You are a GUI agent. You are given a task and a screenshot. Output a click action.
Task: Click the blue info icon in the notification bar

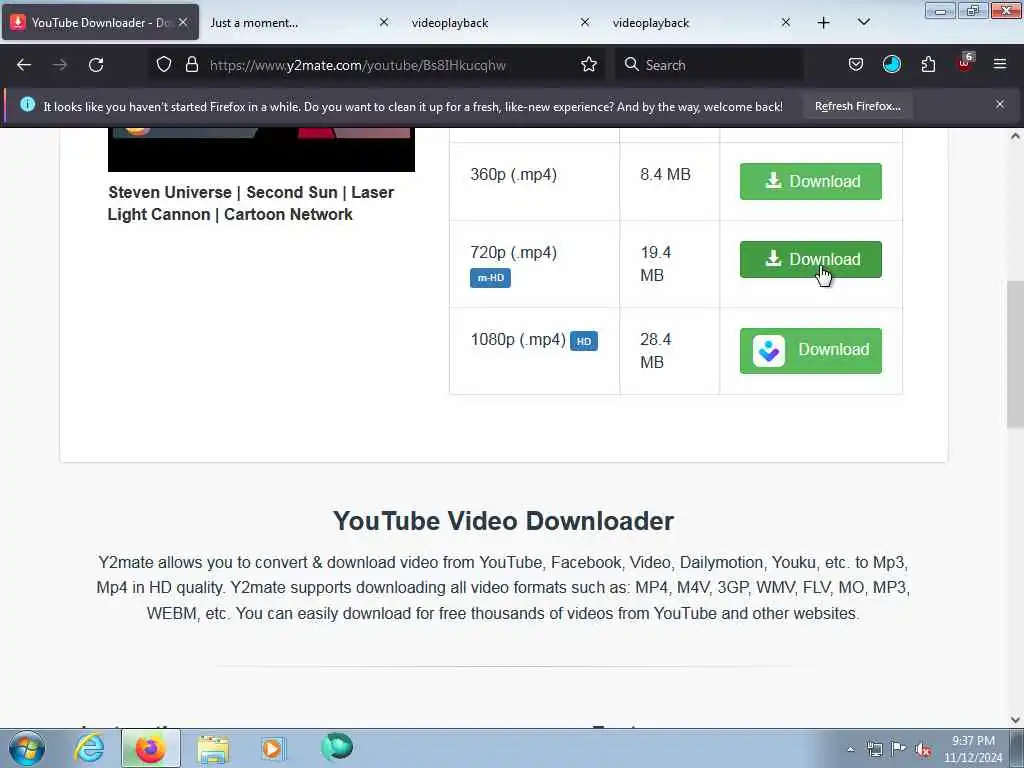pos(27,104)
